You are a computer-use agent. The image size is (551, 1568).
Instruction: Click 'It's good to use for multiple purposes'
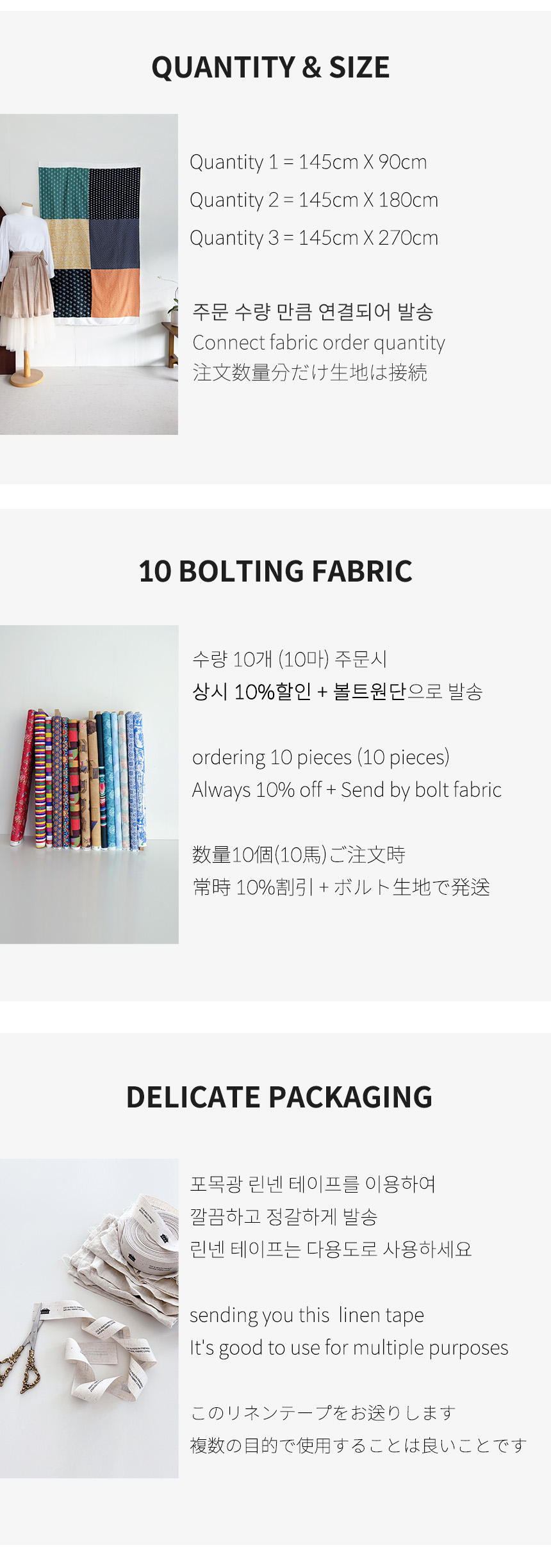(349, 1348)
